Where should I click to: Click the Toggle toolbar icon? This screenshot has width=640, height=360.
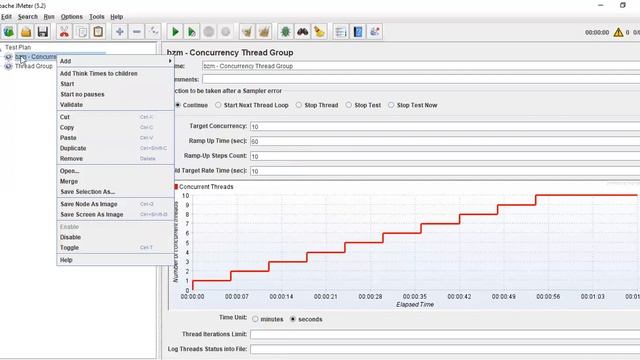point(154,31)
